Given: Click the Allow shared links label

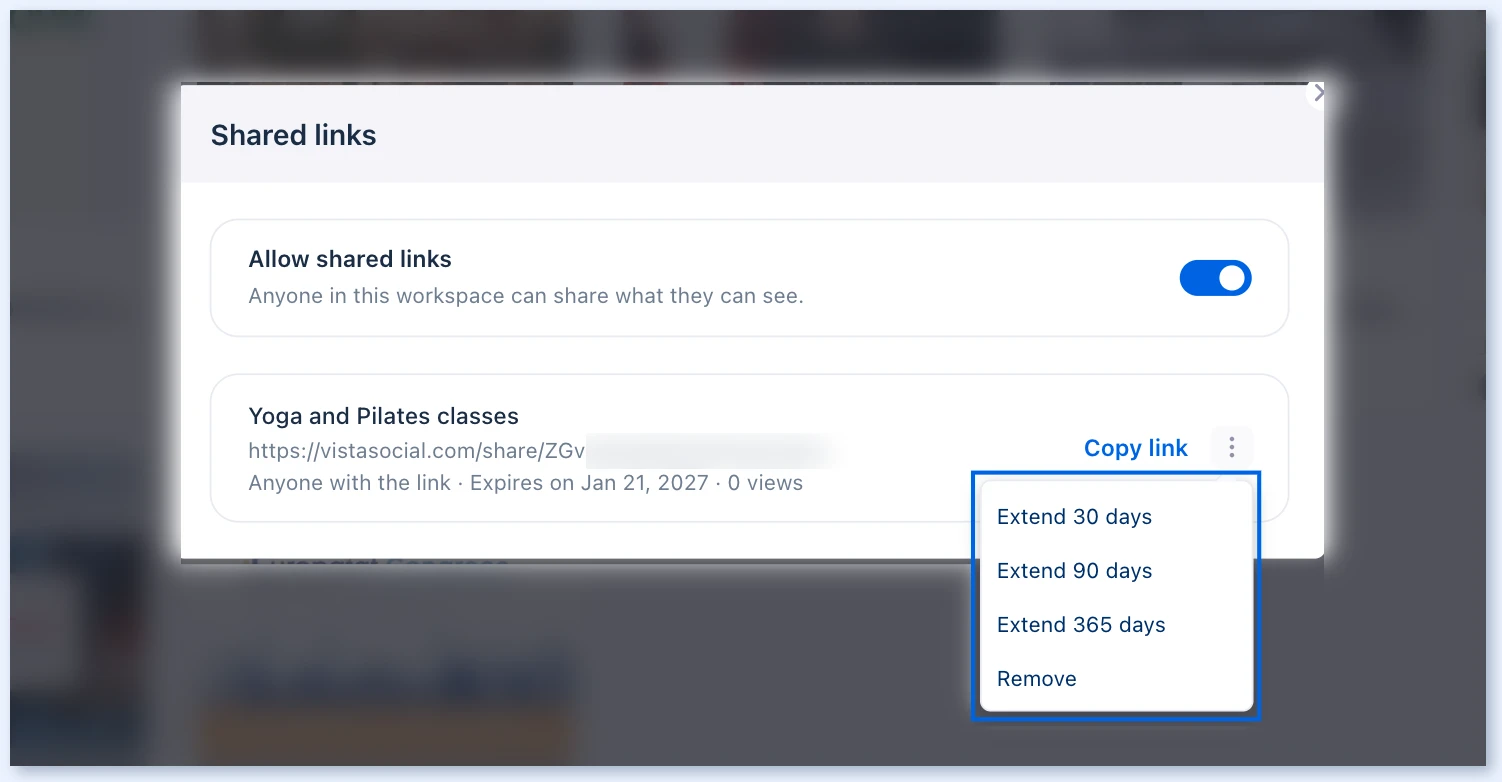Looking at the screenshot, I should [350, 259].
